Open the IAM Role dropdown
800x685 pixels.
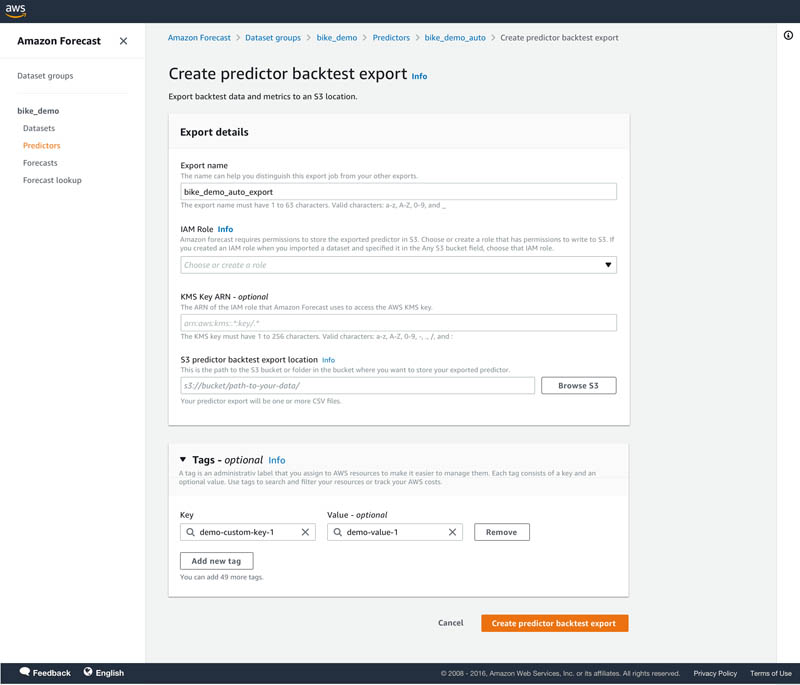coord(398,265)
